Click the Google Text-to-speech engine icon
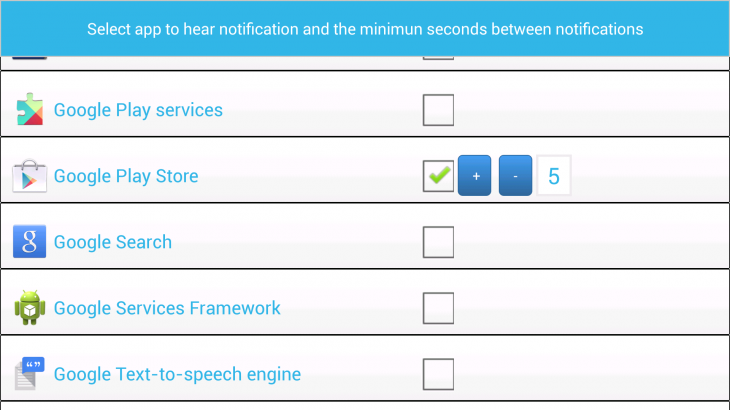 pos(30,374)
